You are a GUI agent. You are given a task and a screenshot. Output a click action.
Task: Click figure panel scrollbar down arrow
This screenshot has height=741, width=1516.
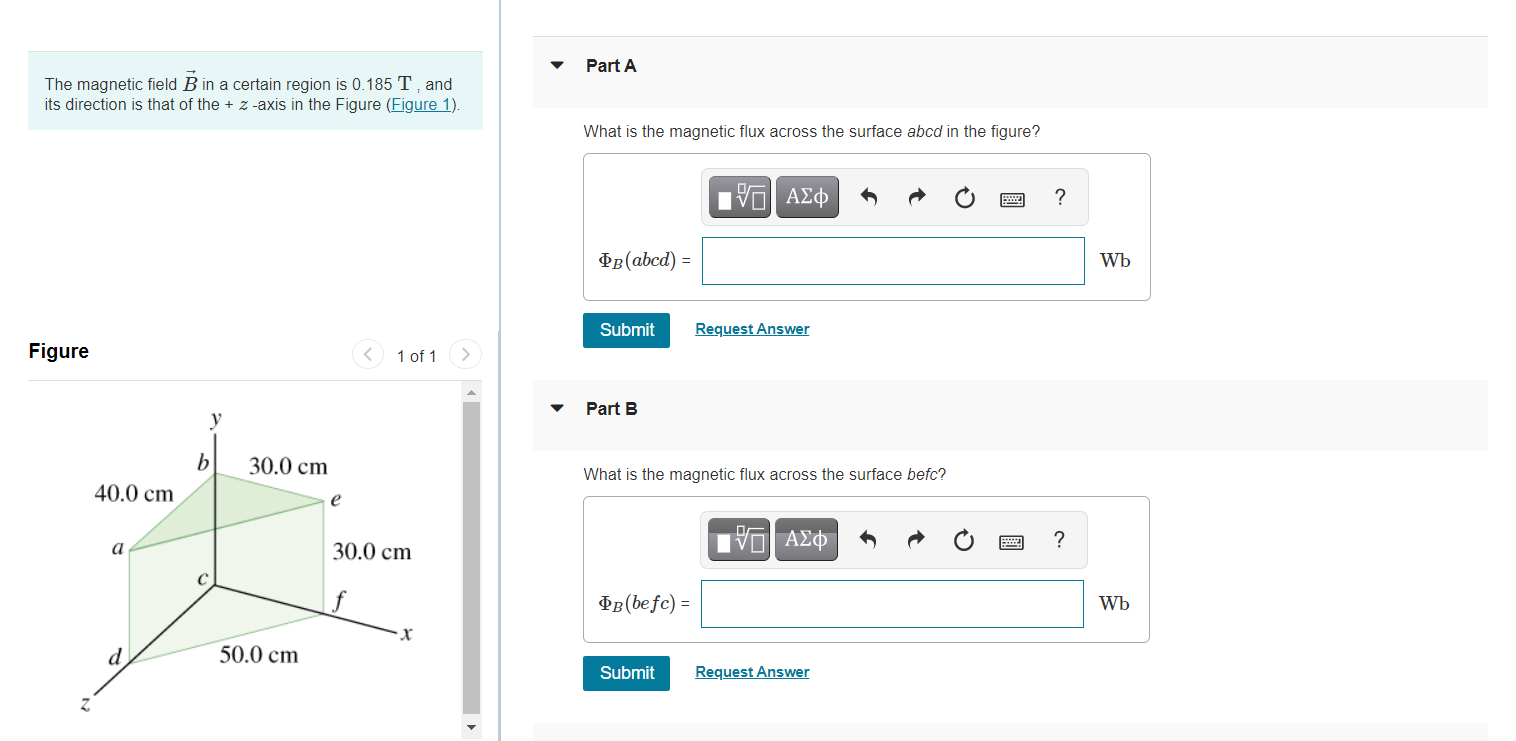click(x=471, y=729)
